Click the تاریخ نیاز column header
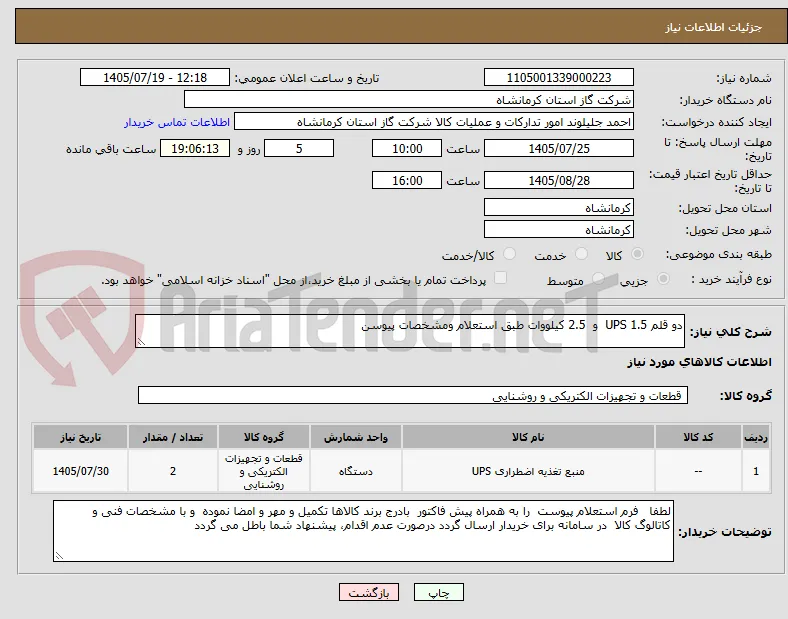The width and height of the screenshot is (788, 619). click(80, 437)
